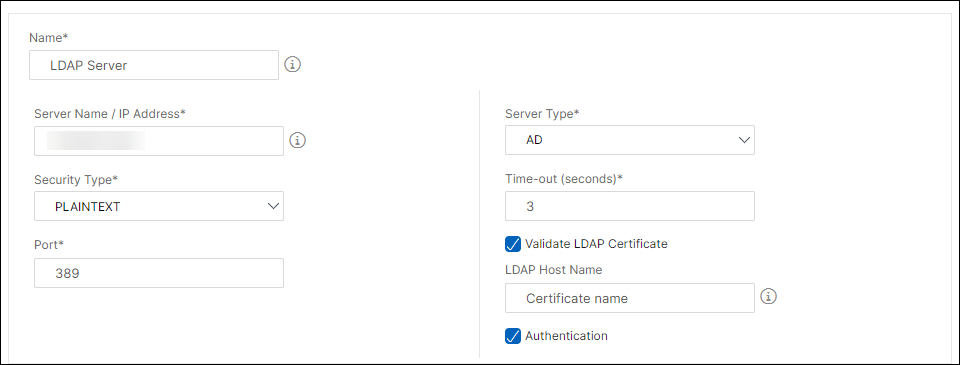
Task: Click the Time-out (seconds)* label
Action: [564, 179]
